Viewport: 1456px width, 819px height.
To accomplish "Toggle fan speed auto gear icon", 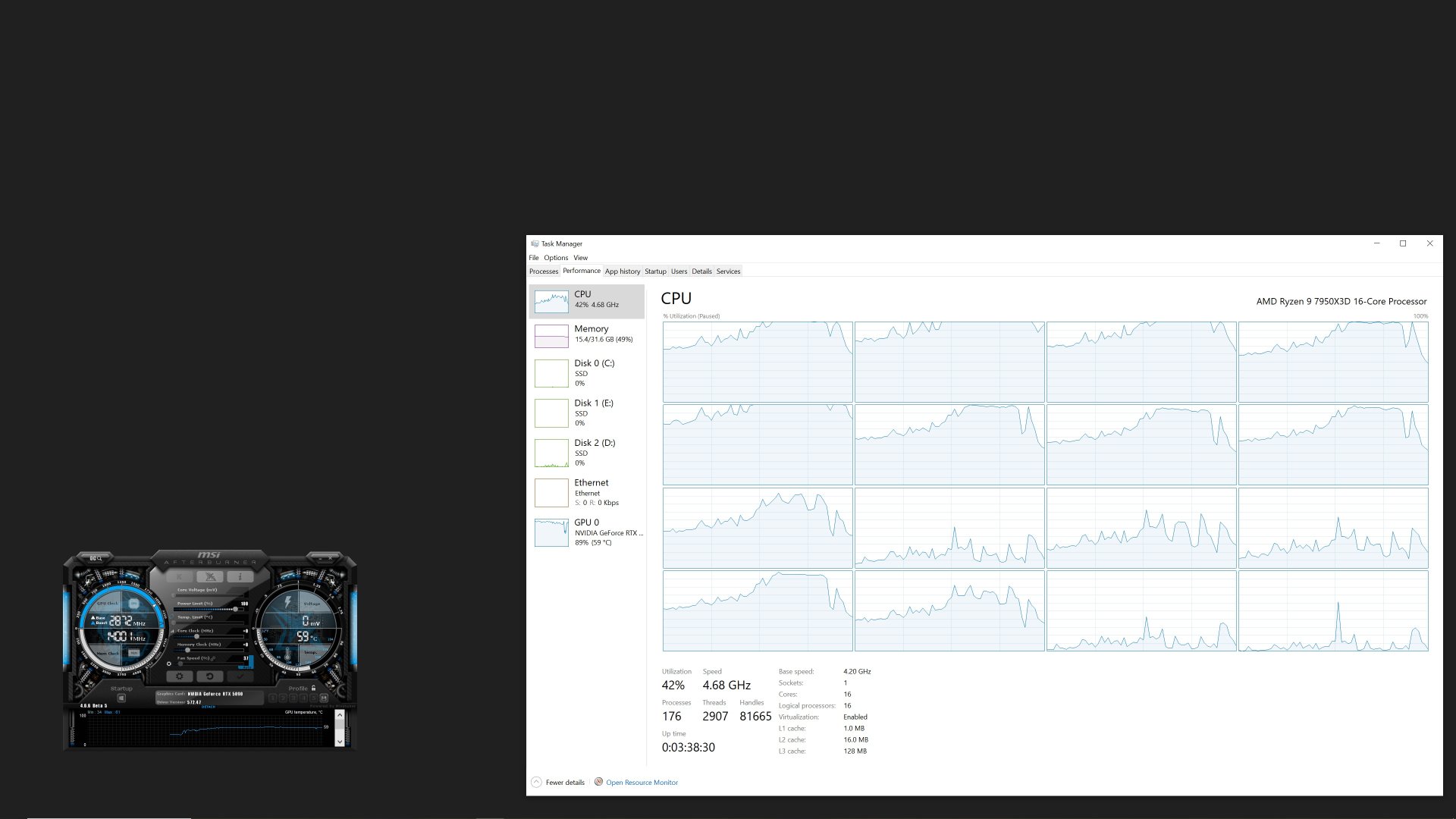I will point(168,664).
